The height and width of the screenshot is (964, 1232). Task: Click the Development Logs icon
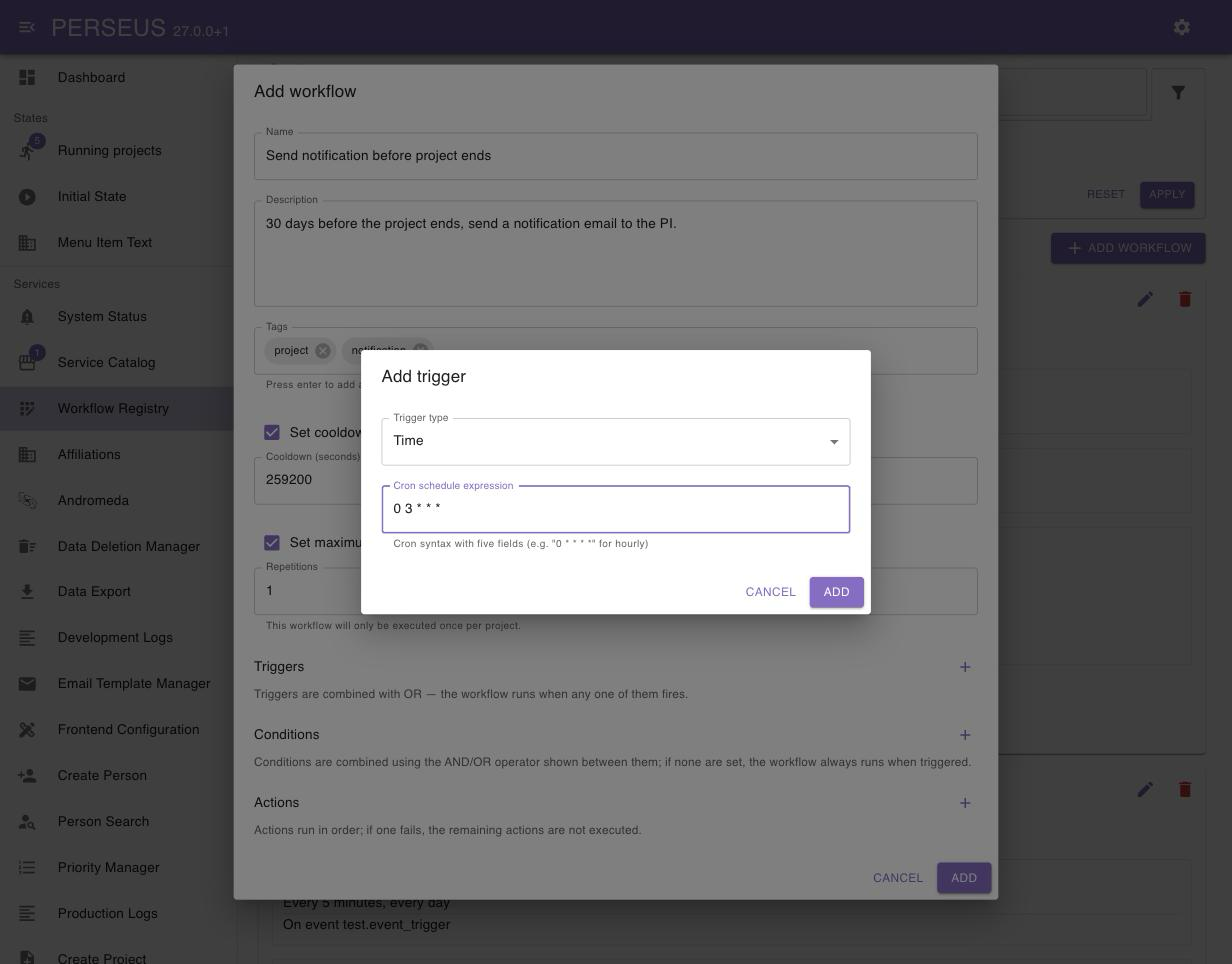pos(27,638)
